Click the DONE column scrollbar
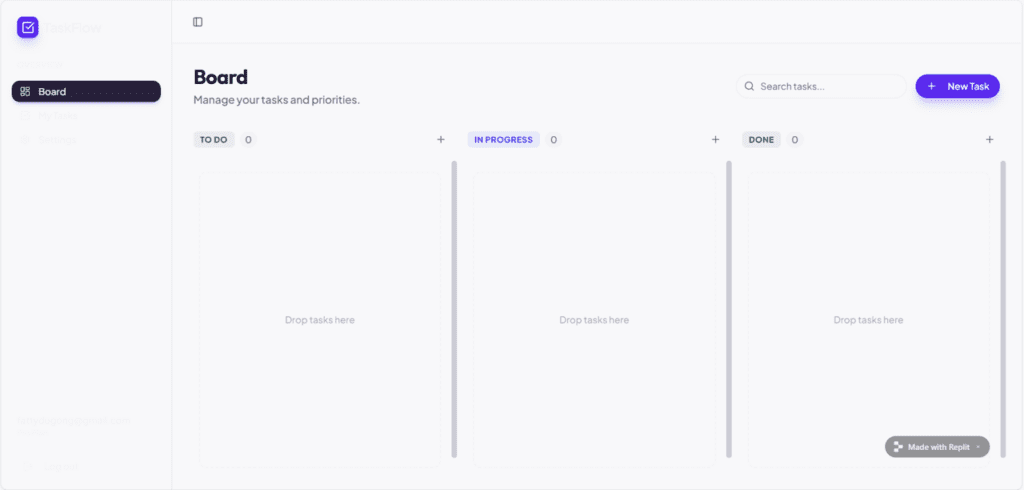1024x490 pixels. click(1003, 309)
